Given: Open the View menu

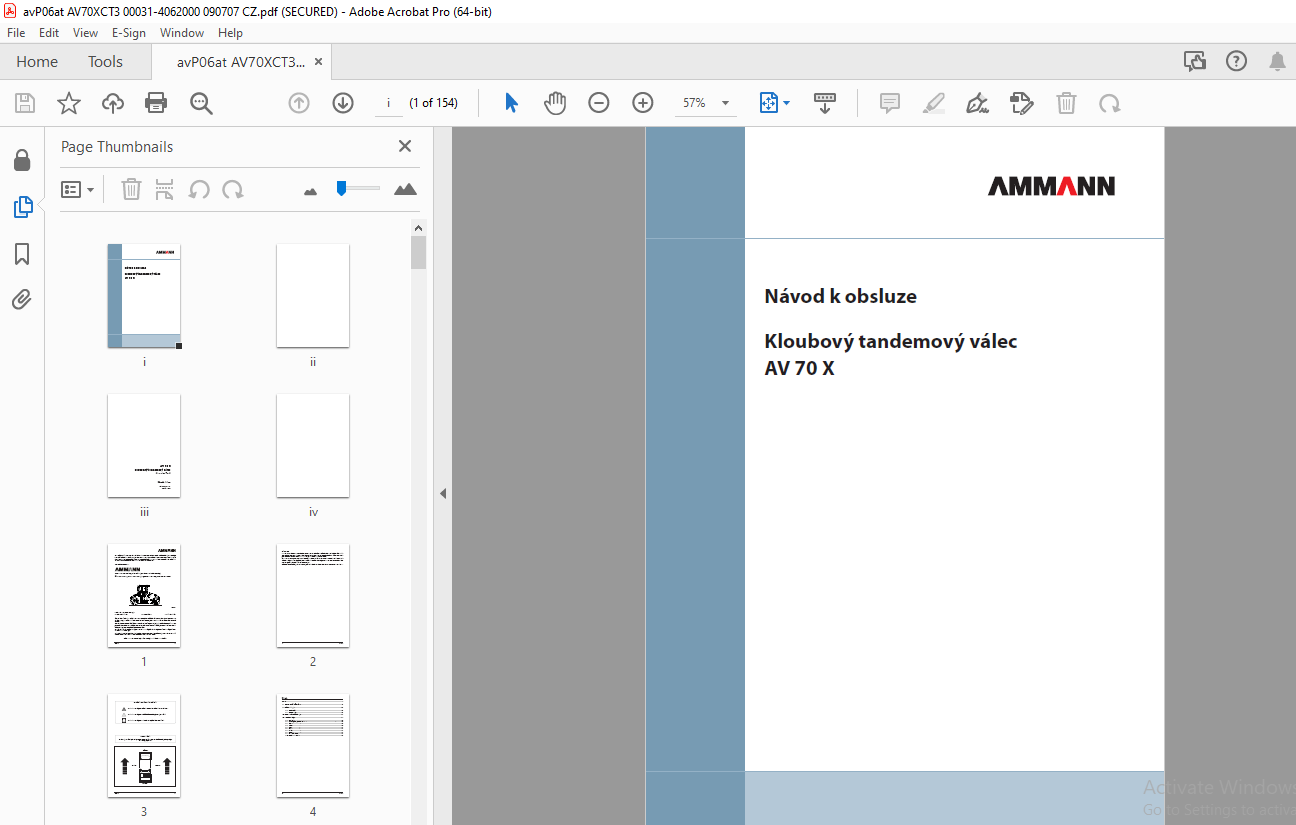Looking at the screenshot, I should [85, 33].
